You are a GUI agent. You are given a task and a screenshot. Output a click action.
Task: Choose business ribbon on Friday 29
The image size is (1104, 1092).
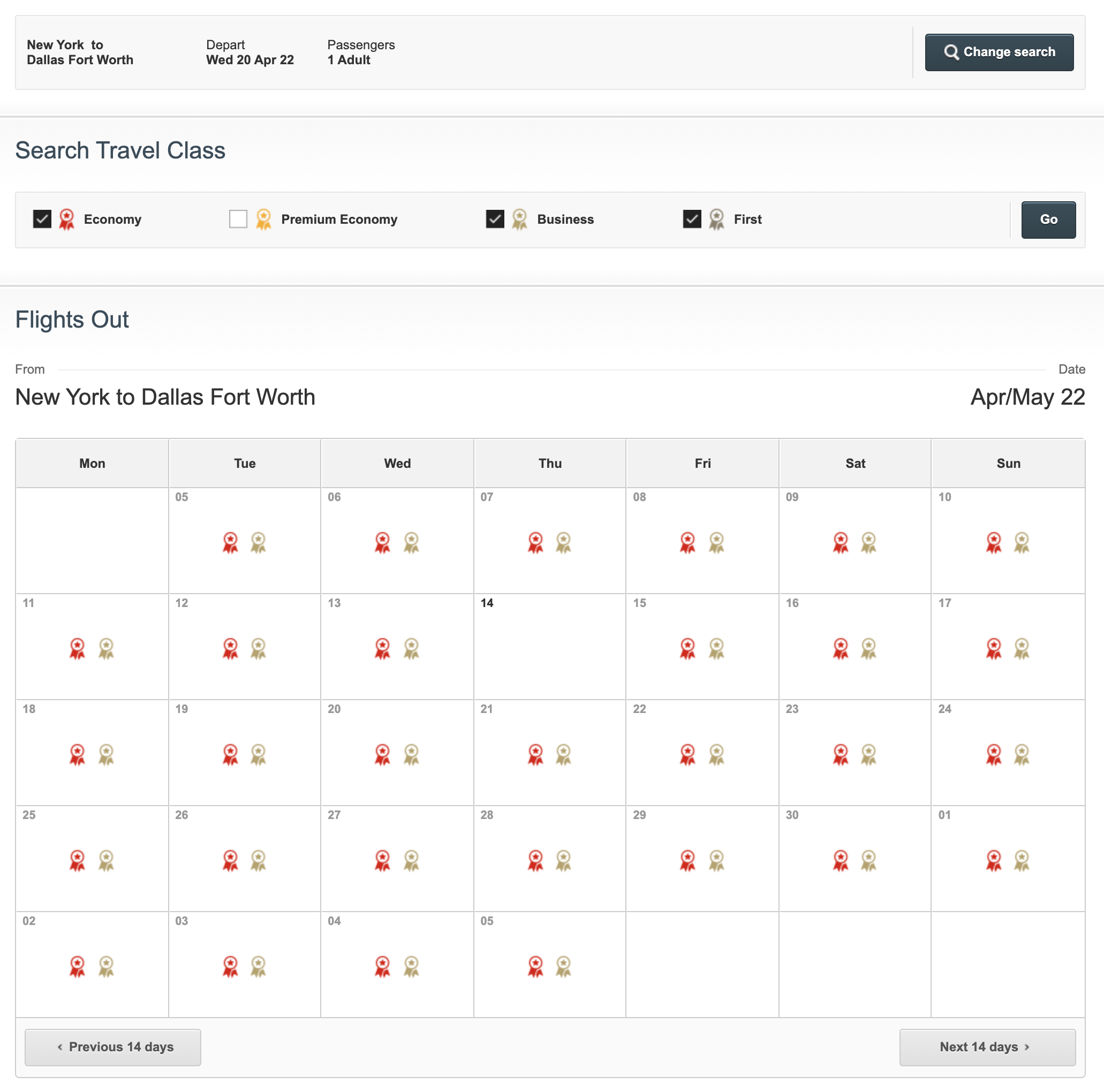[716, 860]
